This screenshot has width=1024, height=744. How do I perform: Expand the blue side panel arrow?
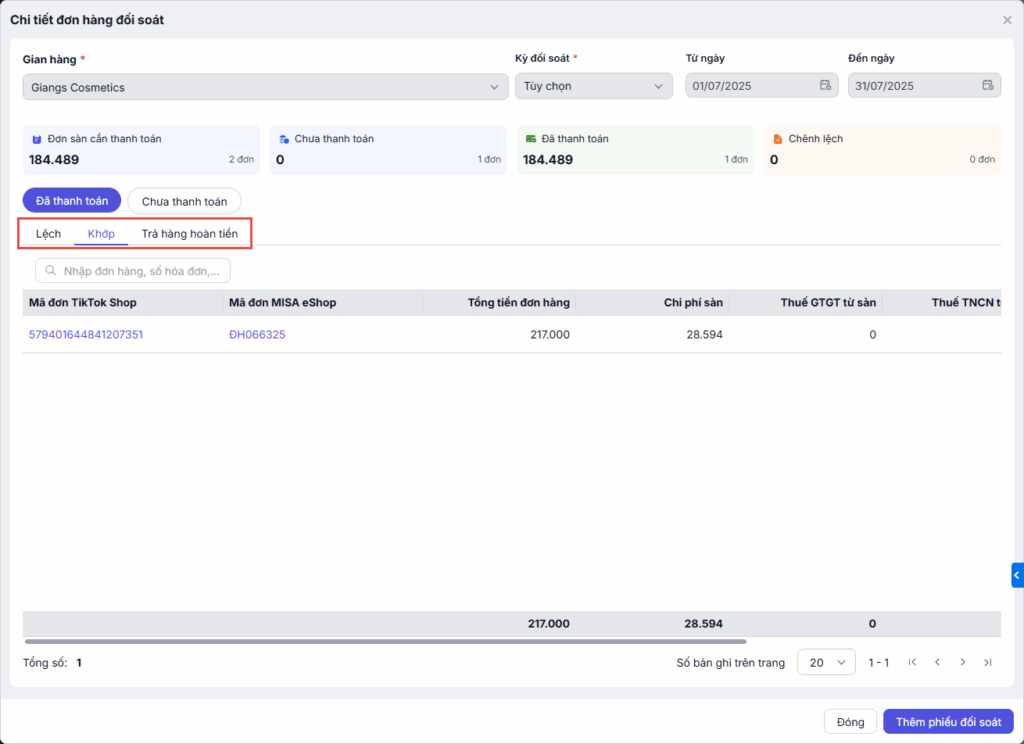(x=1017, y=576)
